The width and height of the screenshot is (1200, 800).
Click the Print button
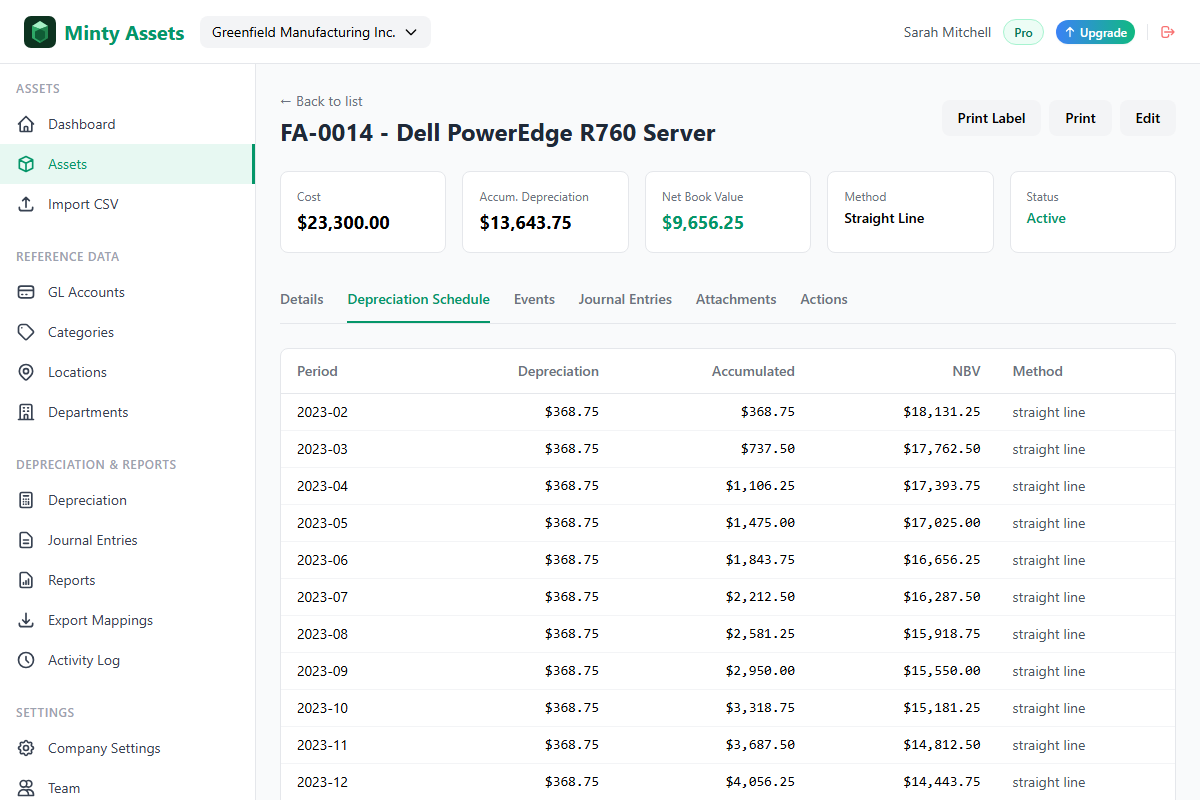point(1080,118)
